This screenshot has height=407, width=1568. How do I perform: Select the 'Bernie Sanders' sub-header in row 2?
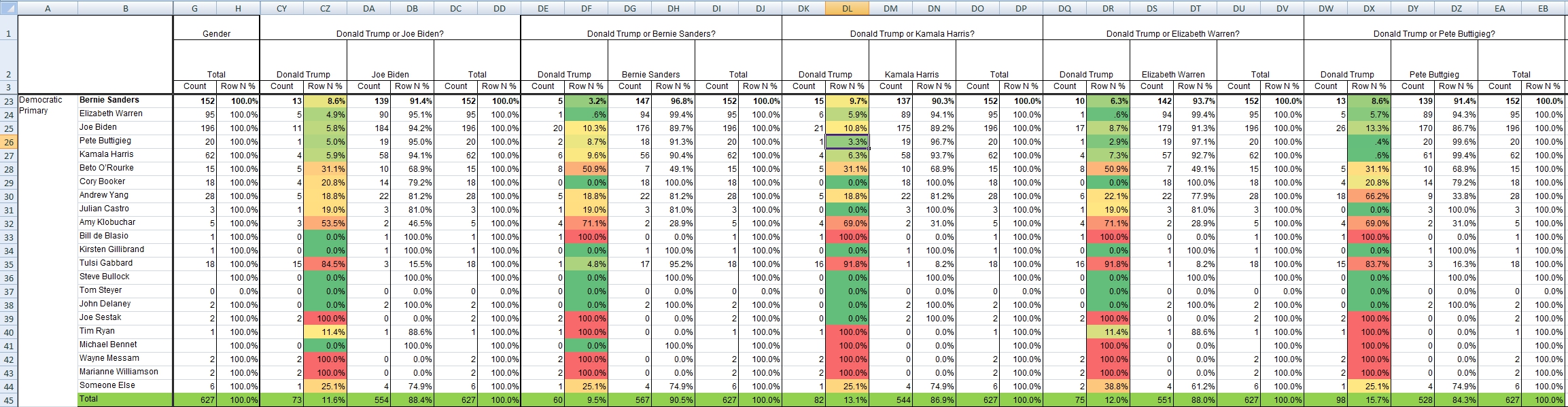pyautogui.click(x=651, y=60)
